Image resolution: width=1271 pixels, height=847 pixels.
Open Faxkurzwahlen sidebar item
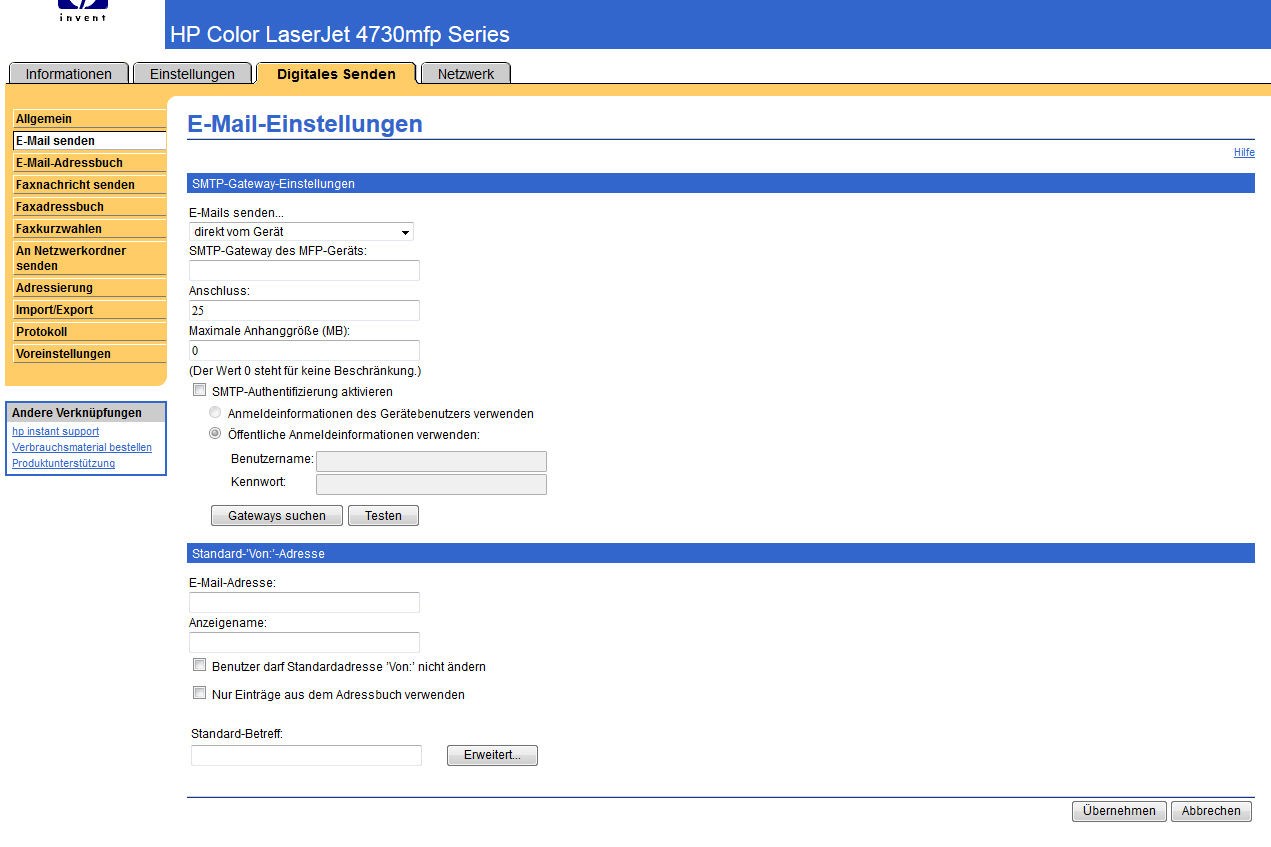tap(90, 229)
